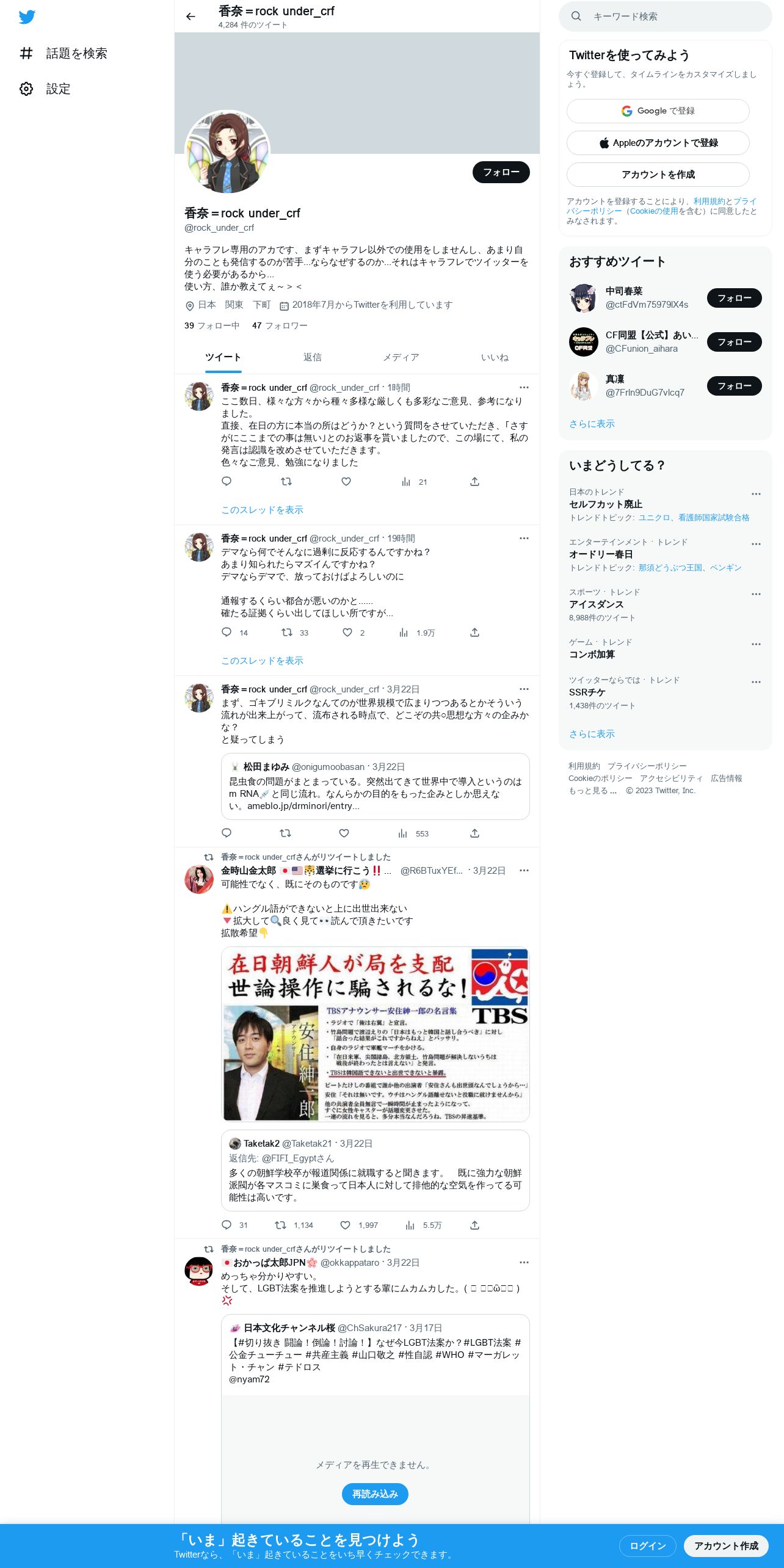Open the 39 フォロー中 list
Viewport: 784px width, 1568px height.
pos(212,325)
